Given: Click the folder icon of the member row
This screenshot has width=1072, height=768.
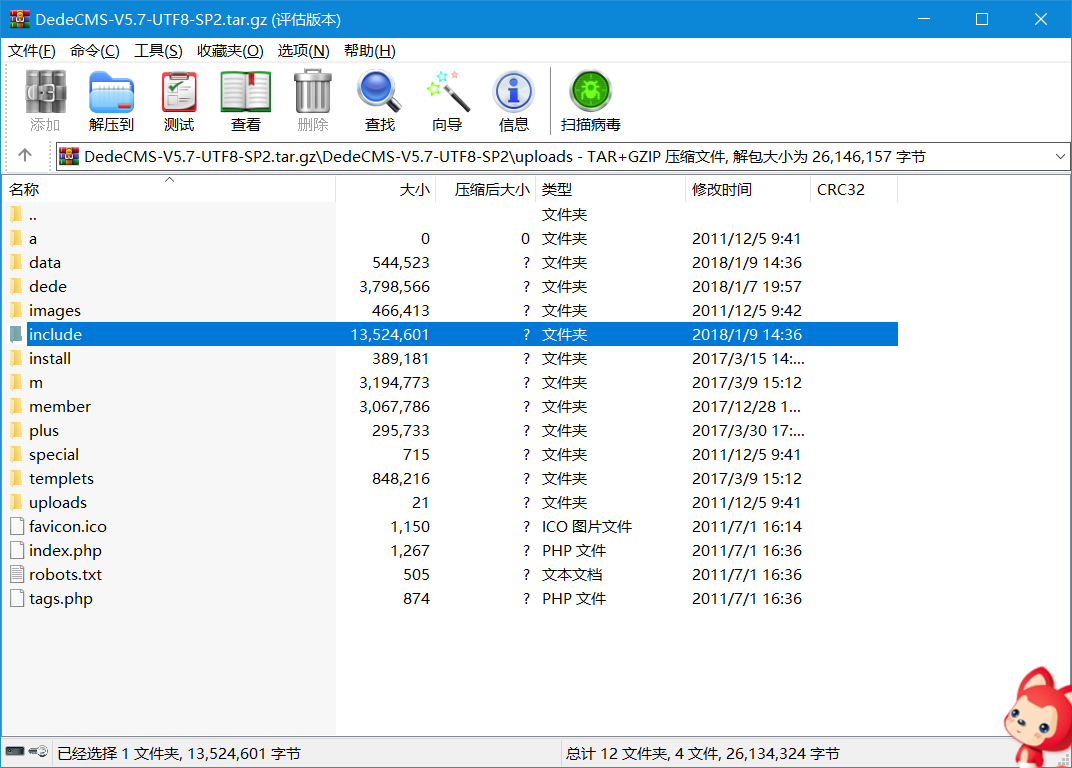Looking at the screenshot, I should (16, 406).
